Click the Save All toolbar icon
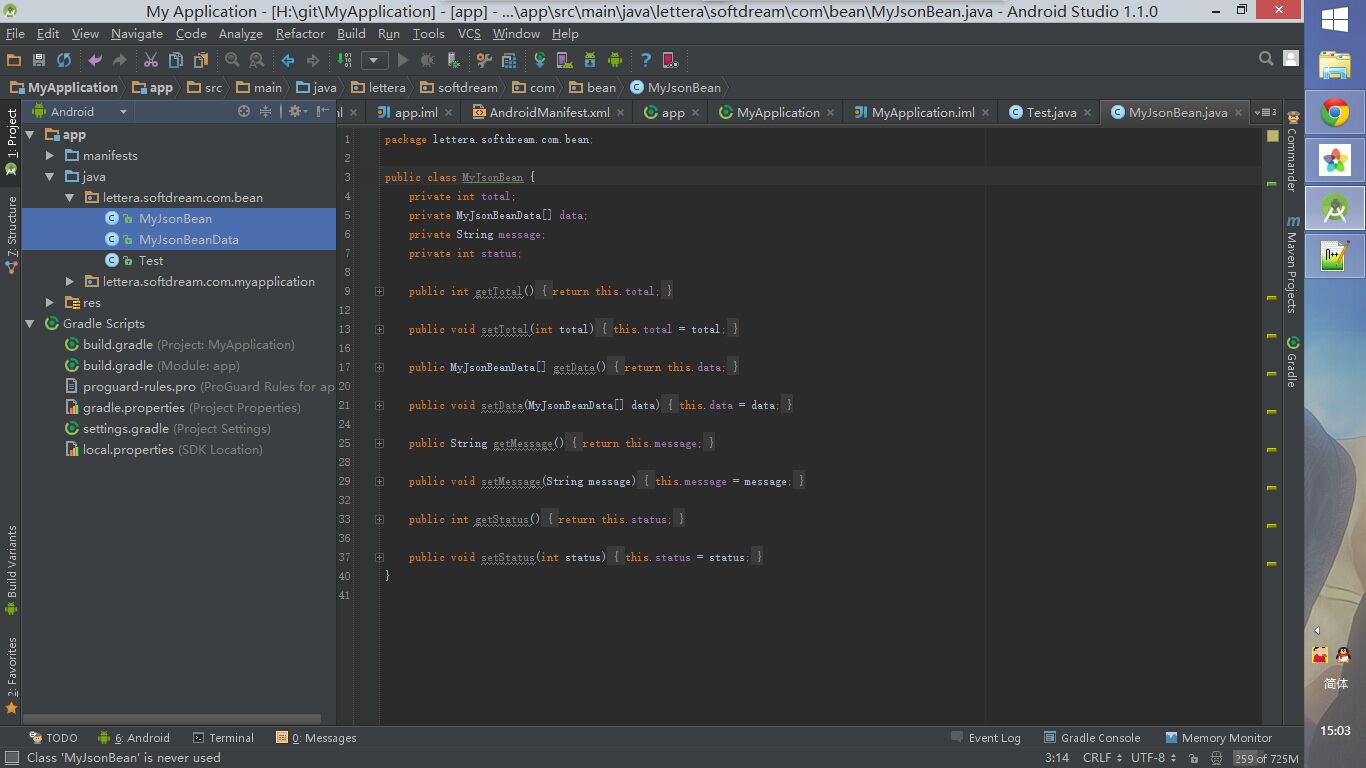The height and width of the screenshot is (768, 1366). 38,60
